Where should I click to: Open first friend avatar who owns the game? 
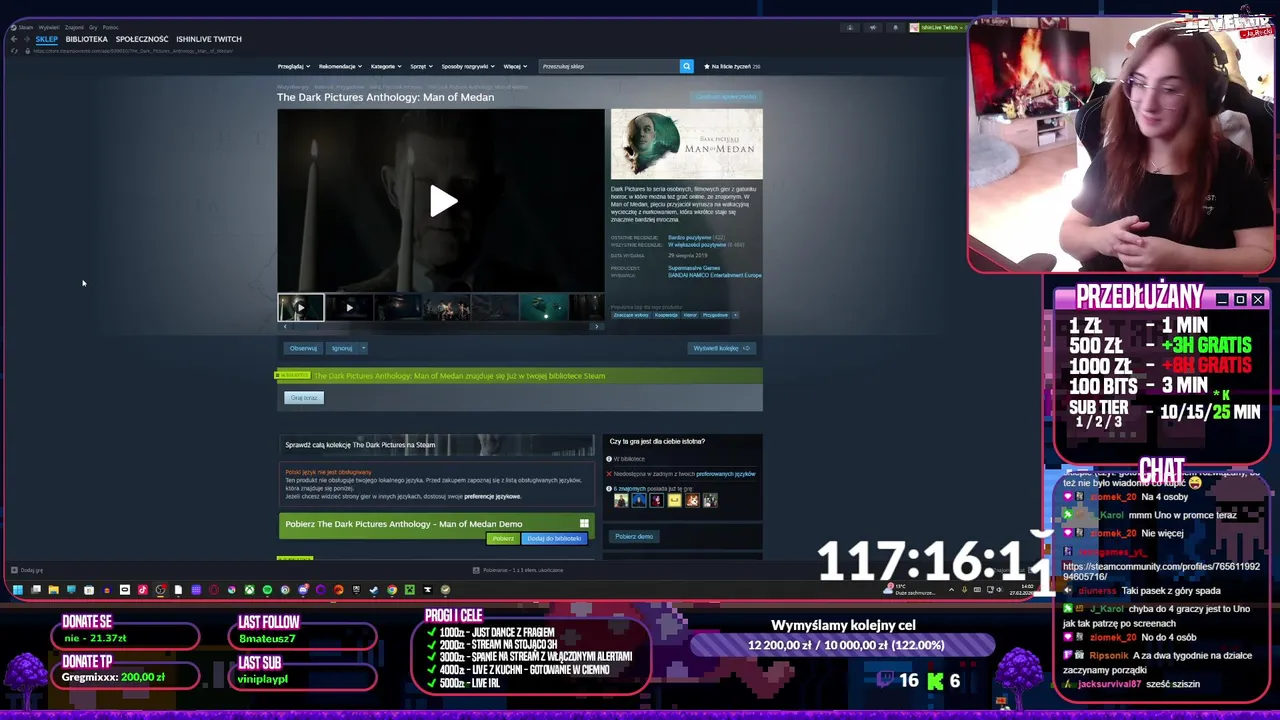pos(621,500)
